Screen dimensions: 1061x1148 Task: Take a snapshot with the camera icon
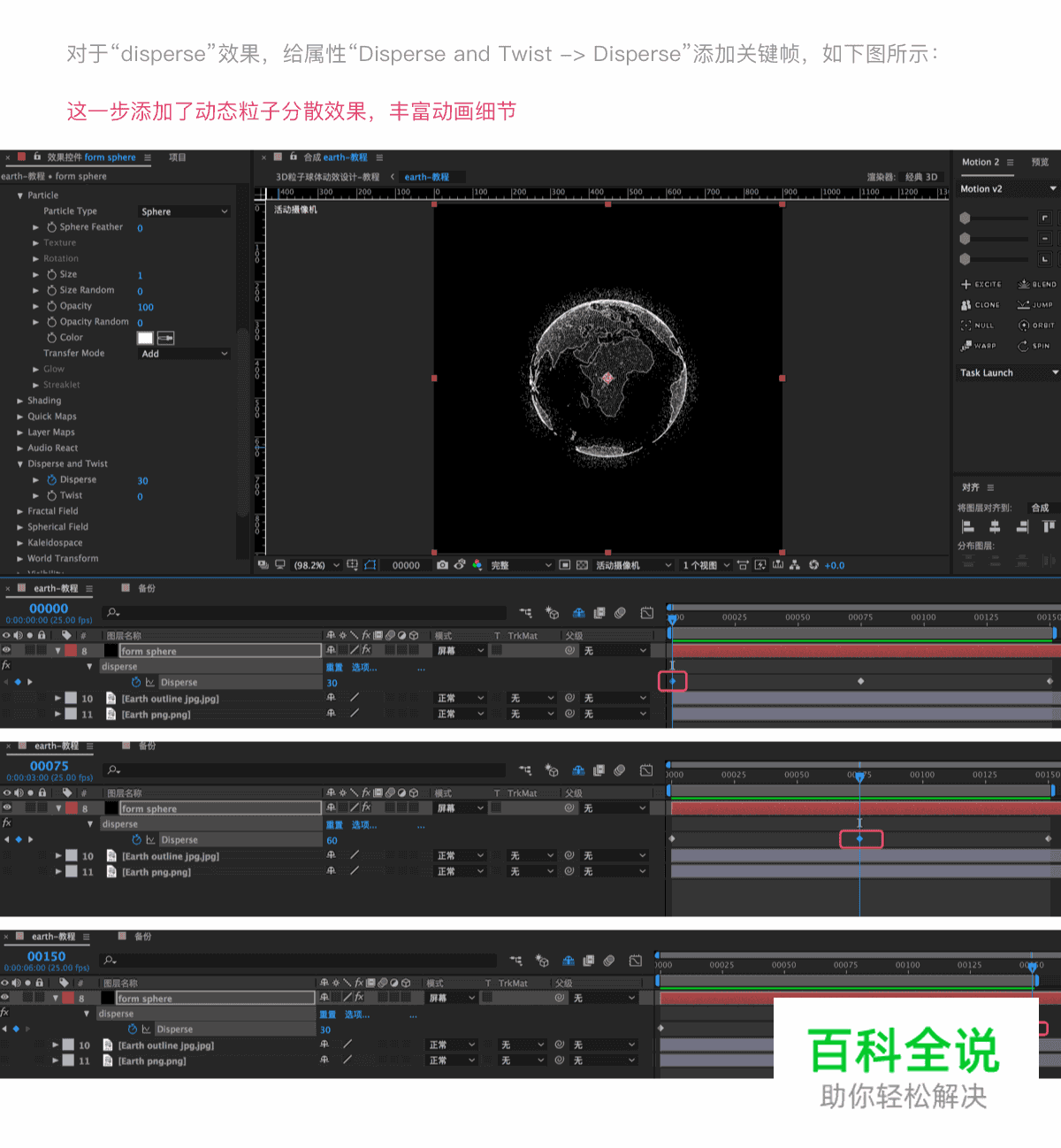(443, 564)
